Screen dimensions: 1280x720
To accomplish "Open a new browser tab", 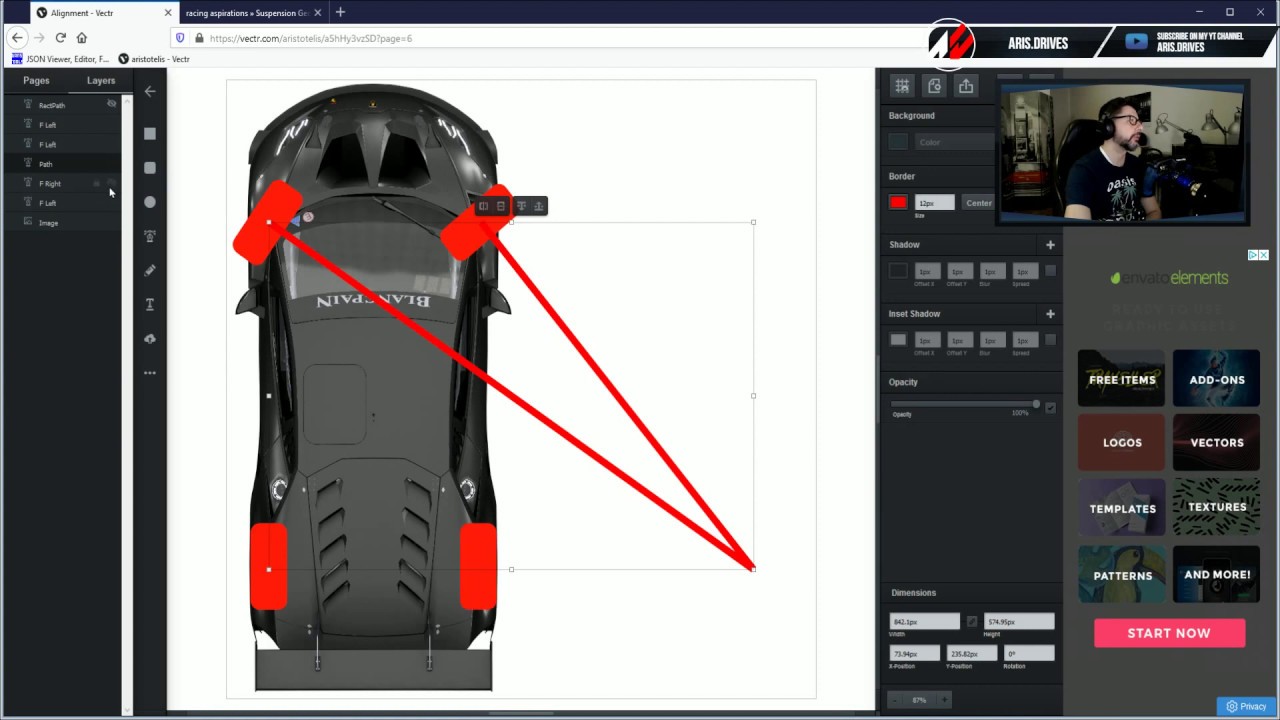I will pyautogui.click(x=340, y=12).
